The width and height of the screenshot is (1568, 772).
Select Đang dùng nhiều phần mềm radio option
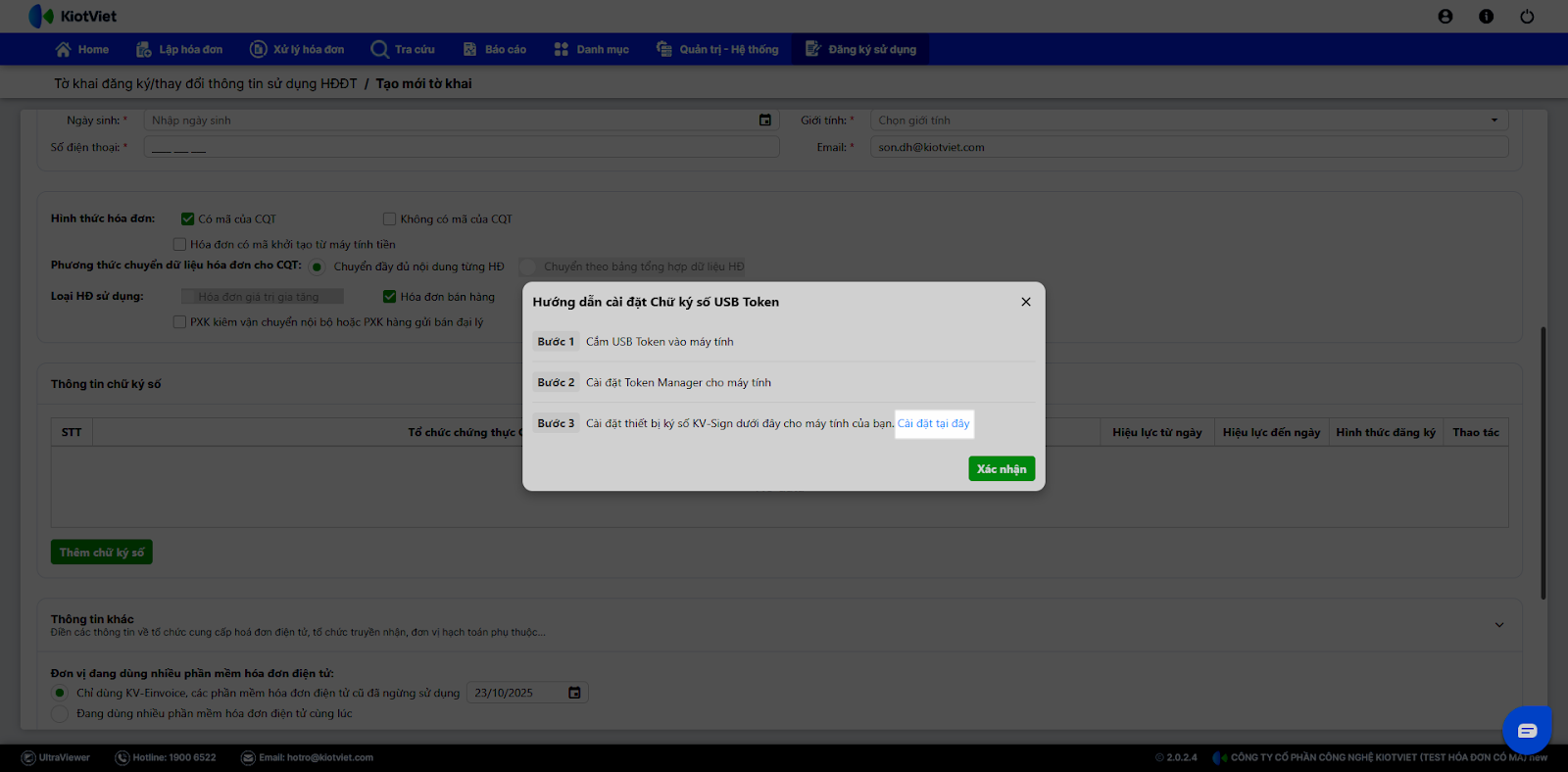(60, 713)
